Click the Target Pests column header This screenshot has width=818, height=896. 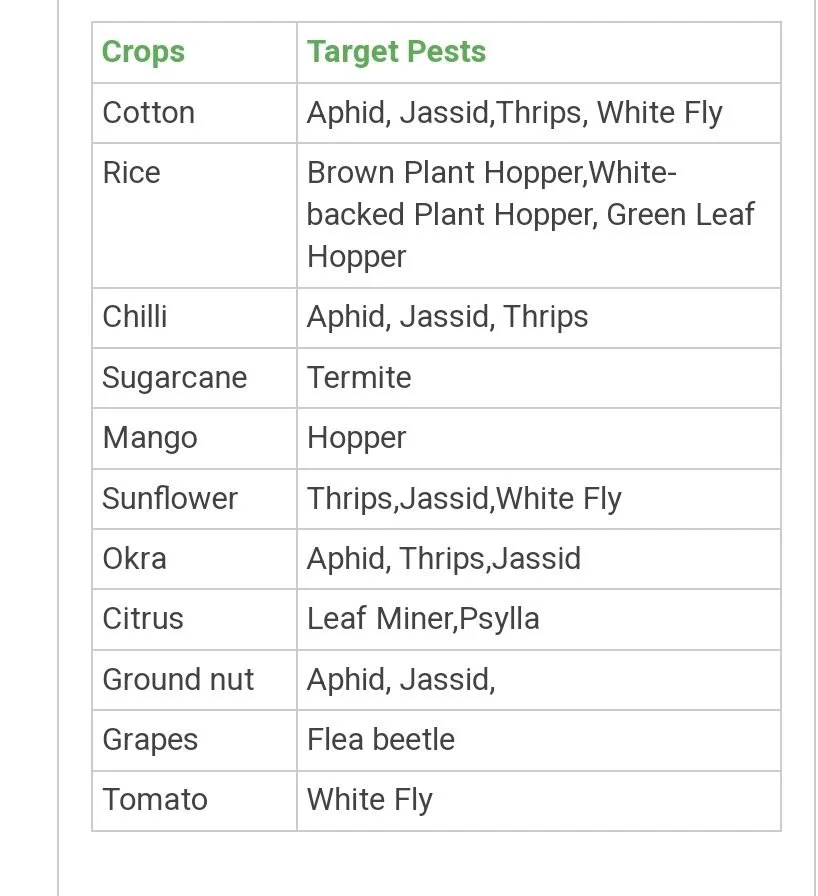coord(396,52)
